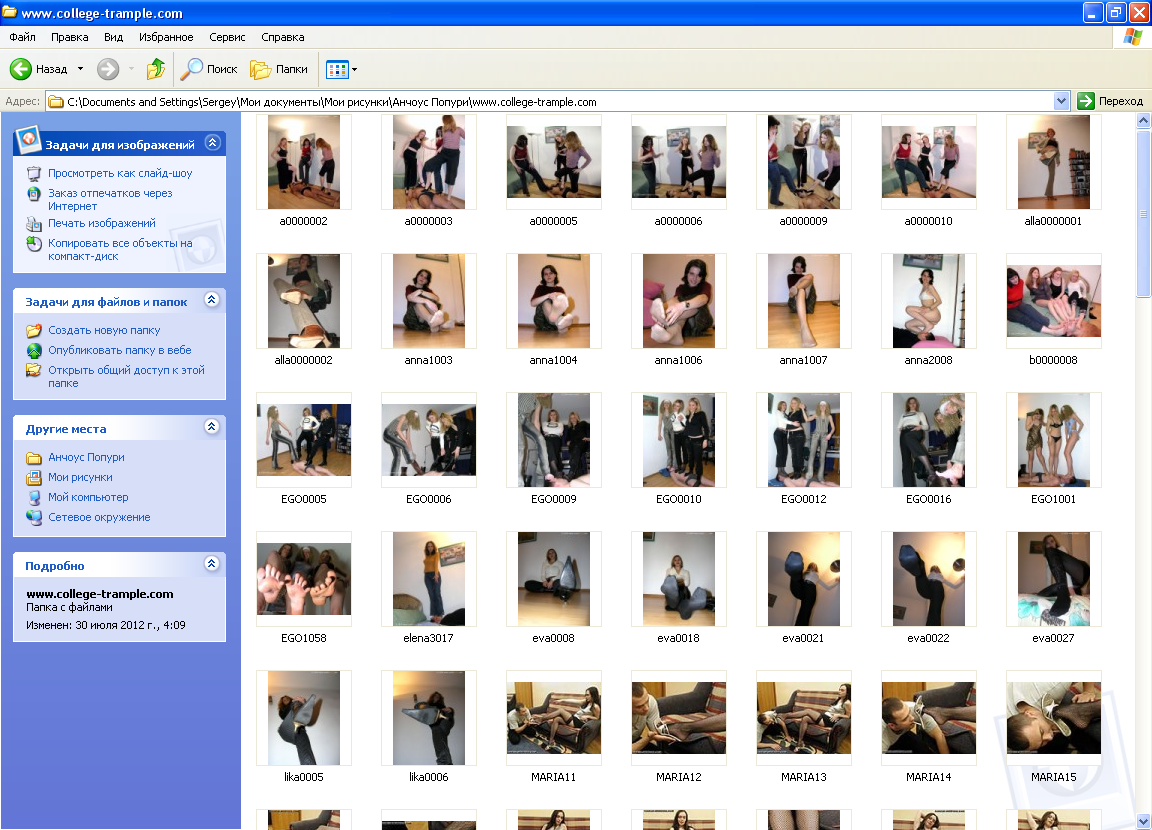The height and width of the screenshot is (830, 1152).
Task: Toggle the Folders pane button
Action: (x=278, y=69)
